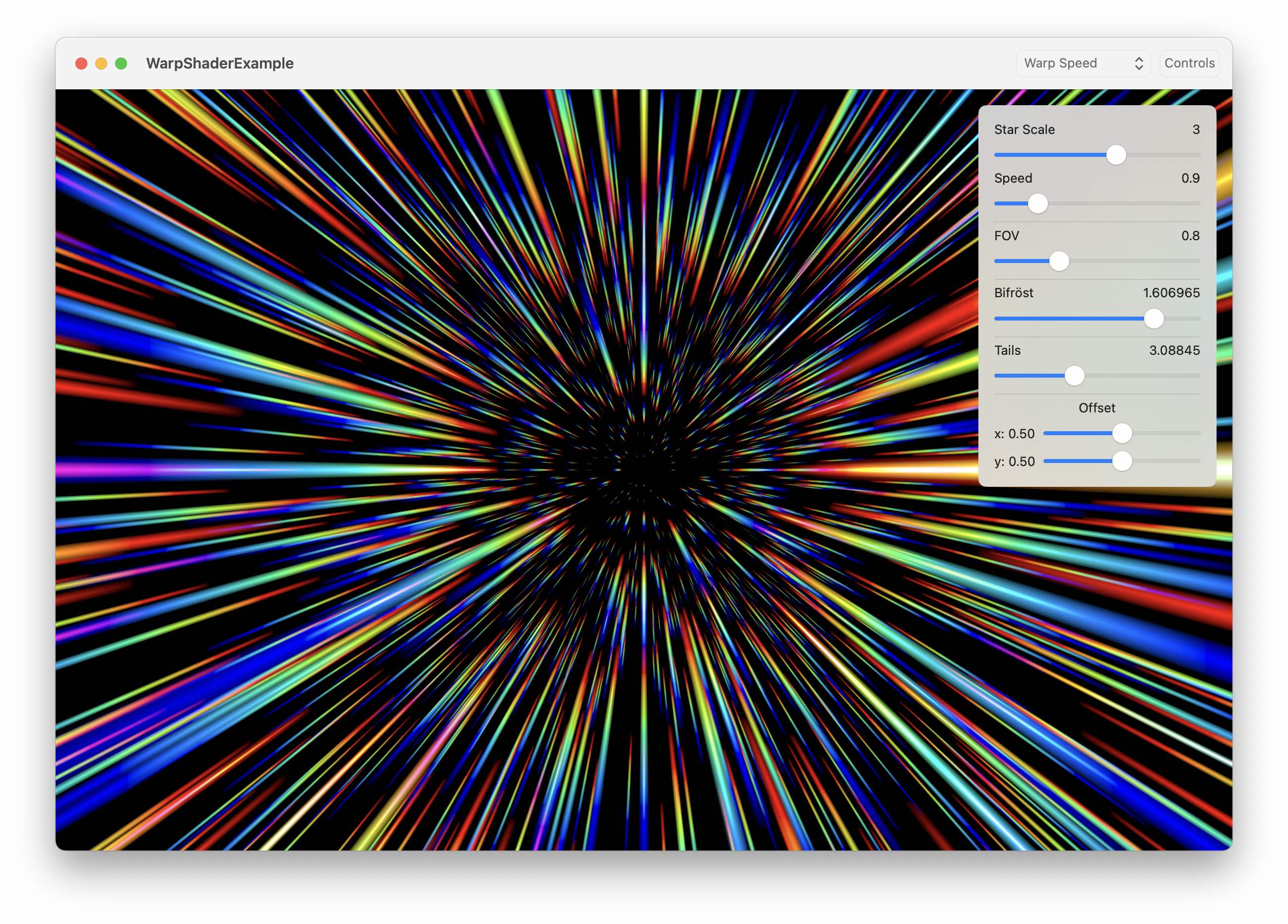Click the FOV value 0.8
1288x924 pixels.
1190,236
